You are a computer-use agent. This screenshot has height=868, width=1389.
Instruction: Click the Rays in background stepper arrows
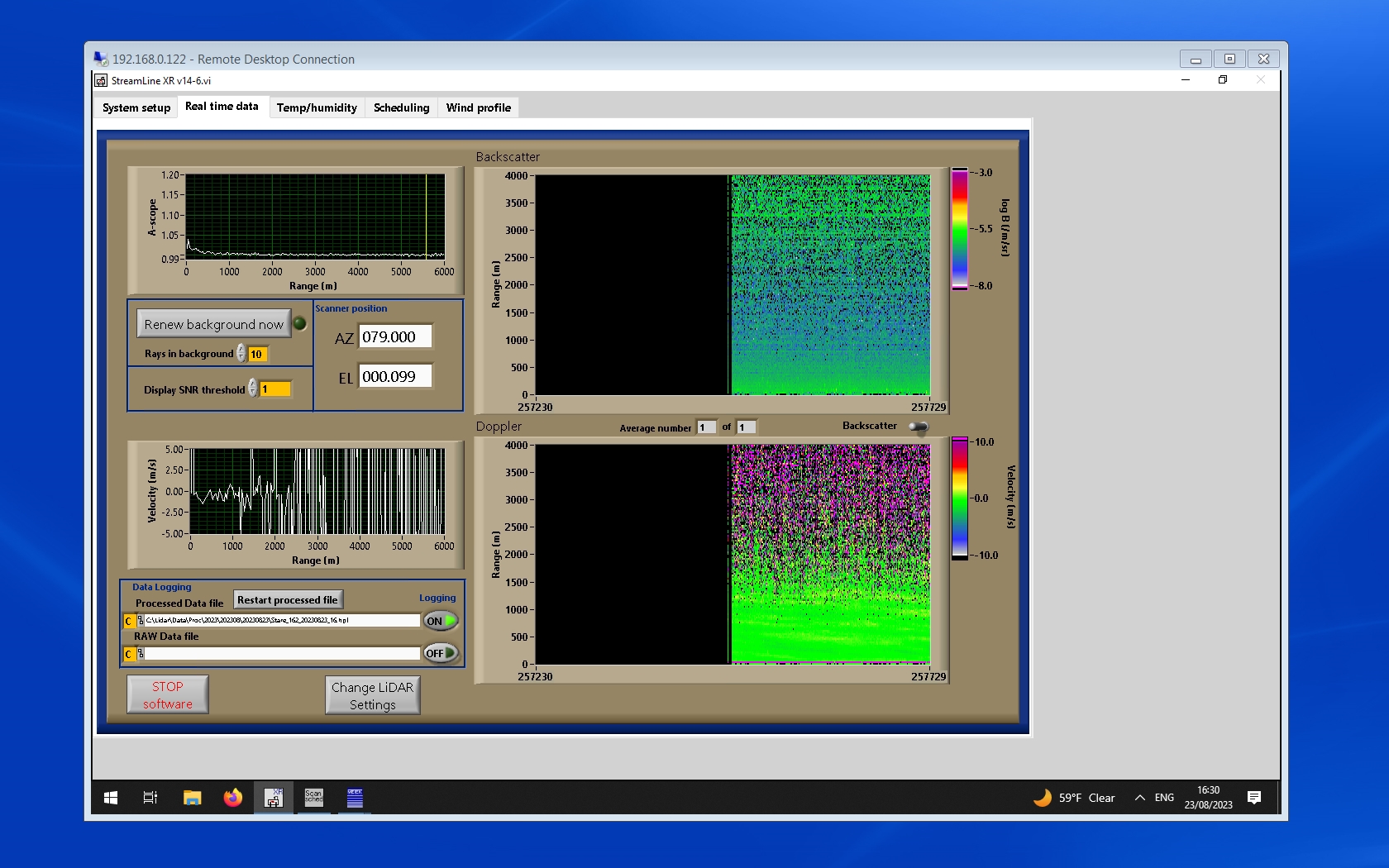tap(241, 354)
